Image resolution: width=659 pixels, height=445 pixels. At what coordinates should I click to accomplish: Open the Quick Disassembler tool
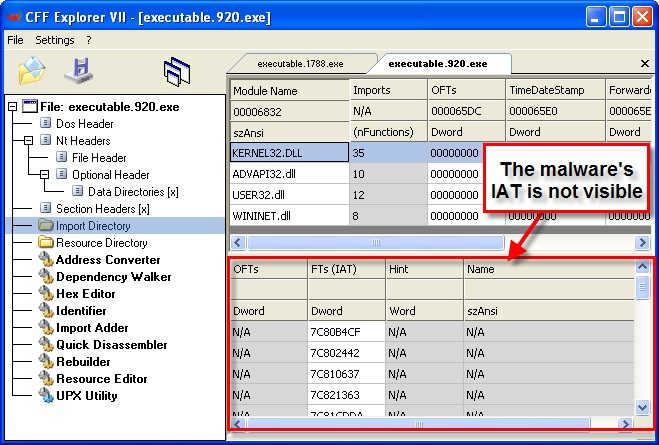[111, 345]
